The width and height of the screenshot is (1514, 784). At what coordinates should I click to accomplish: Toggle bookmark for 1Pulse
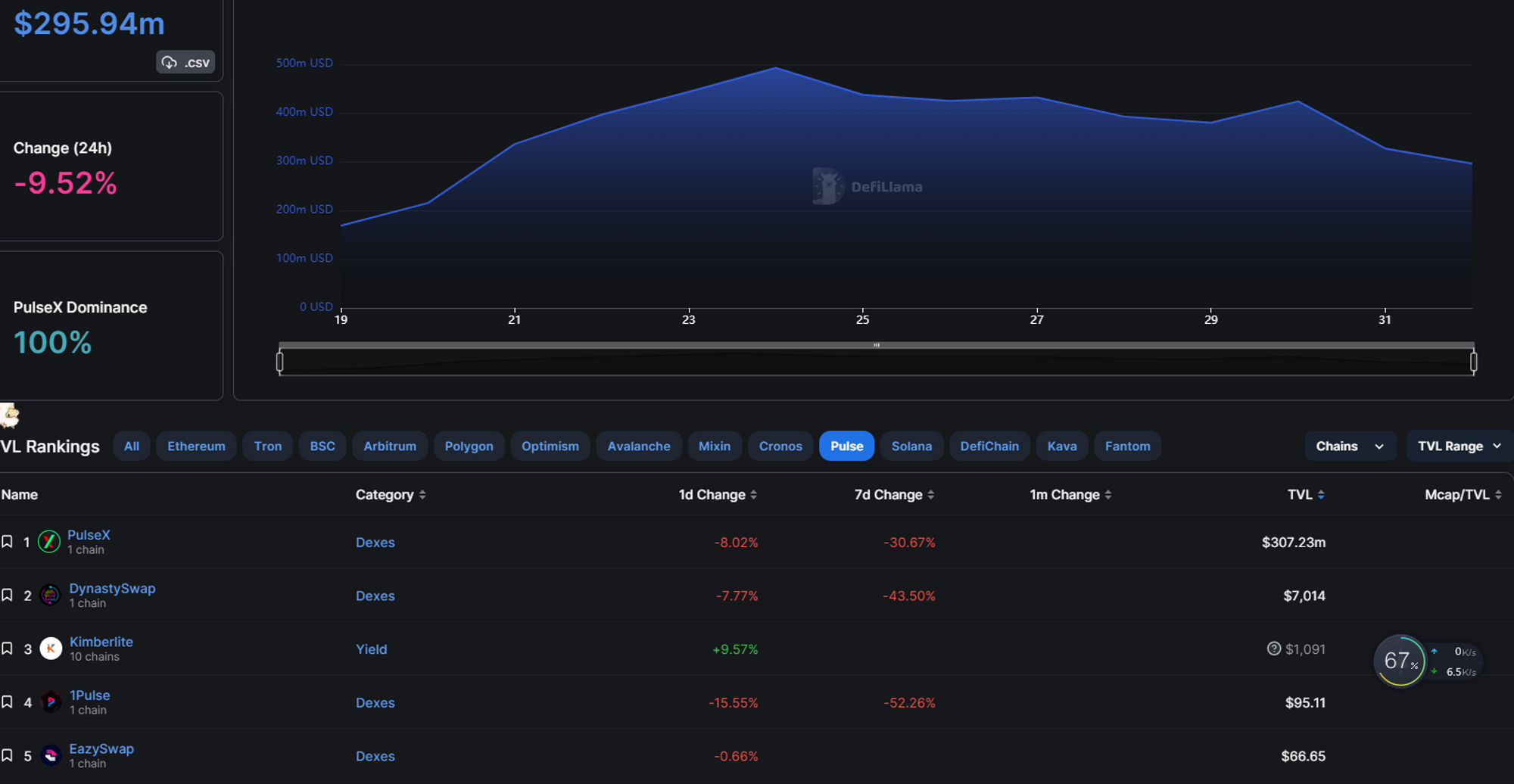tap(8, 702)
